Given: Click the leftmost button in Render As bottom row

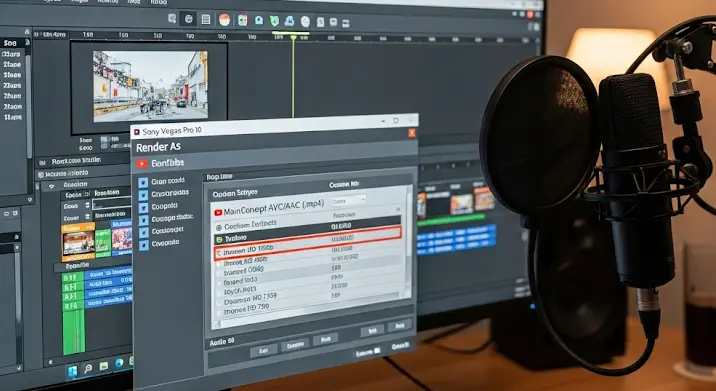Looking at the screenshot, I should pos(263,350).
